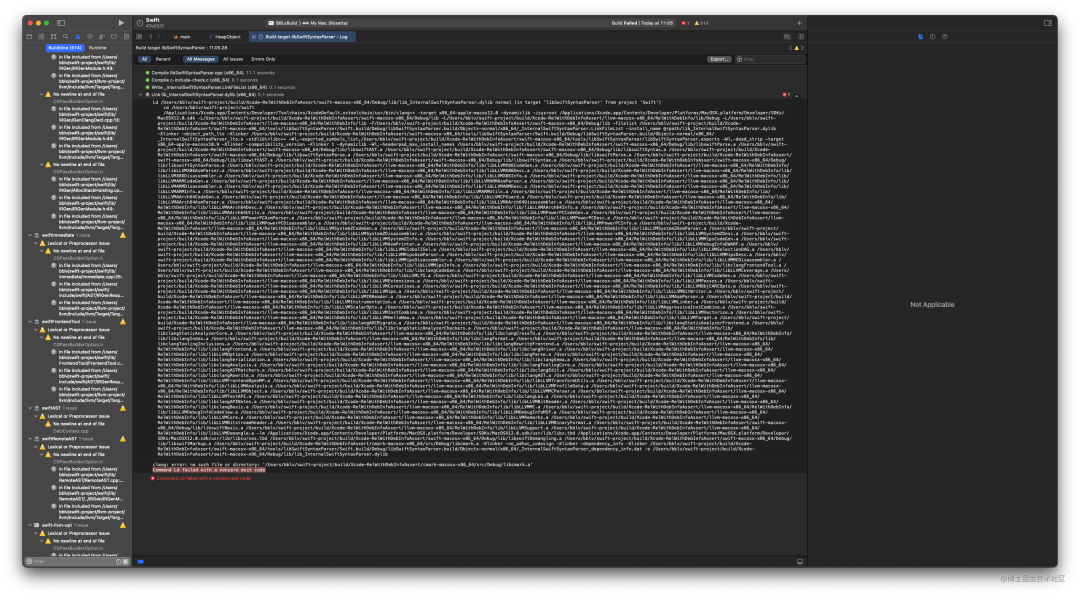Click the Export... button

click(x=718, y=59)
